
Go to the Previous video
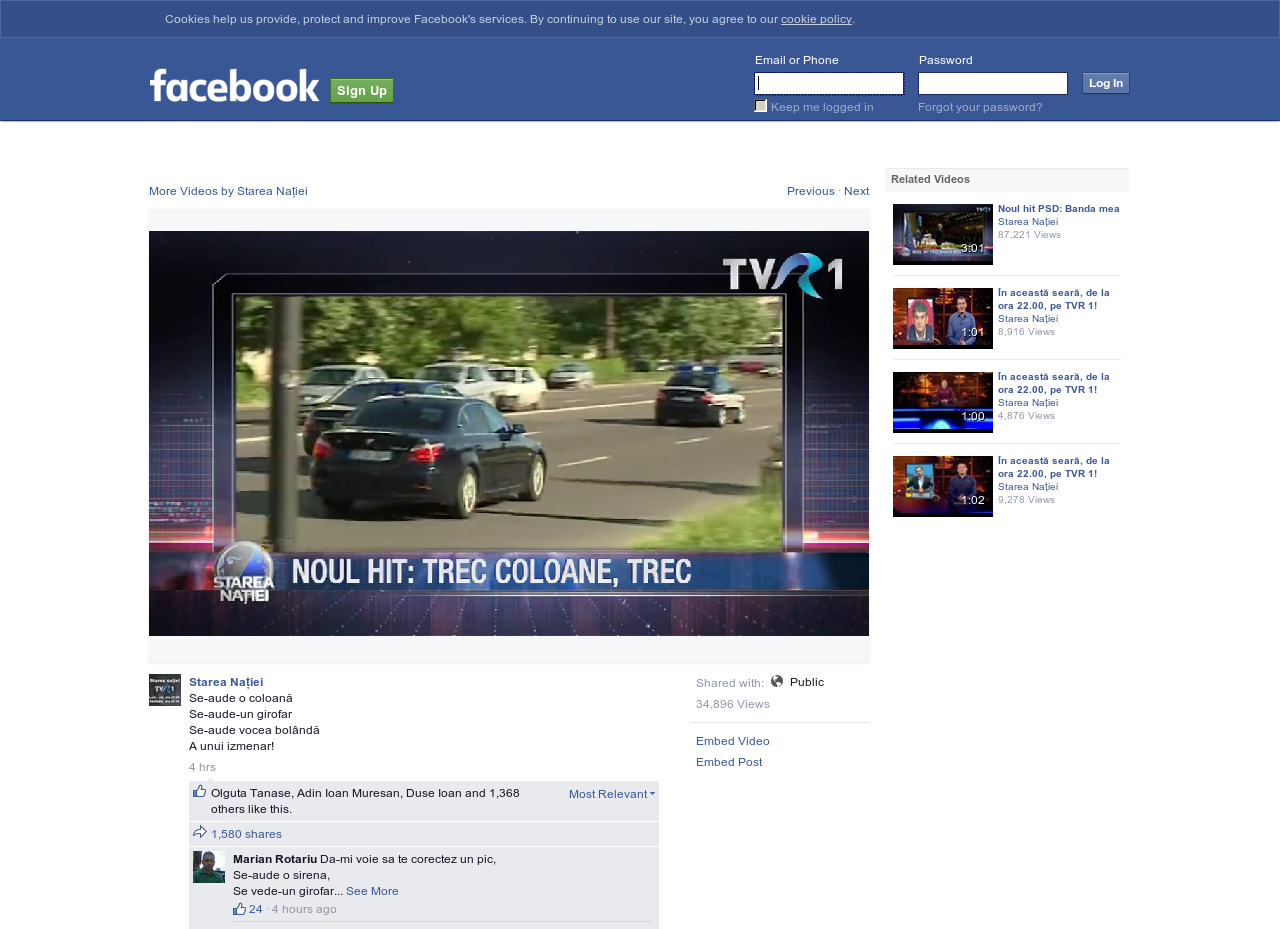click(x=811, y=191)
